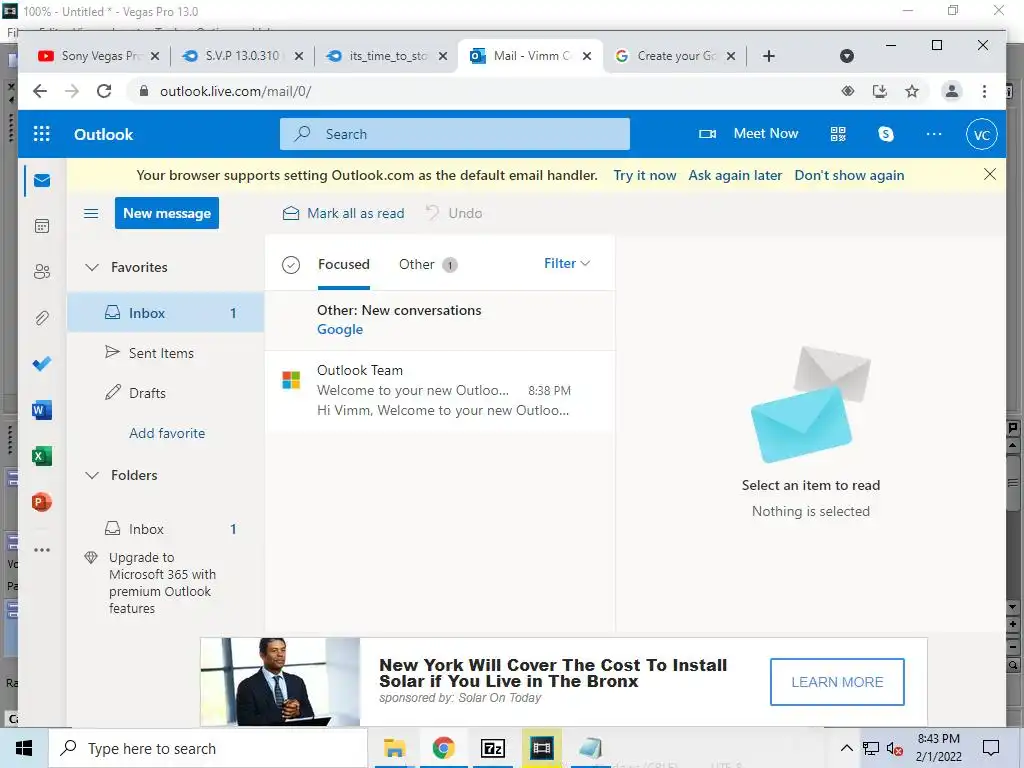
Task: Open Files attachments paperclip icon
Action: [42, 318]
